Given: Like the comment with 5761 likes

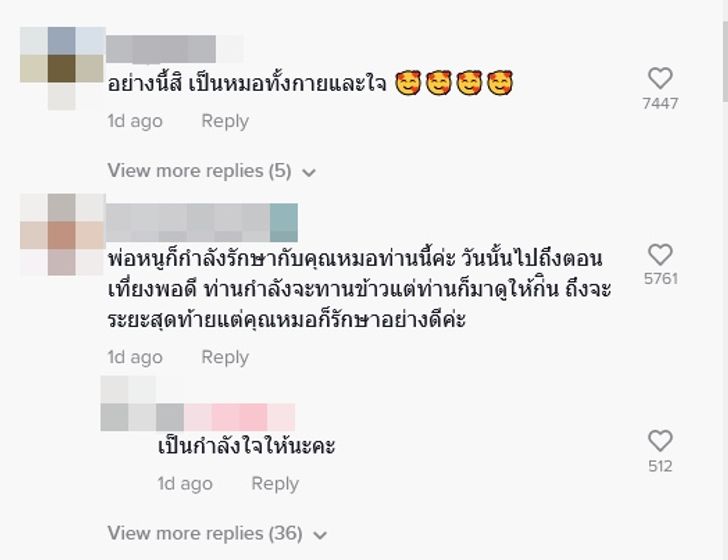Looking at the screenshot, I should tap(660, 254).
